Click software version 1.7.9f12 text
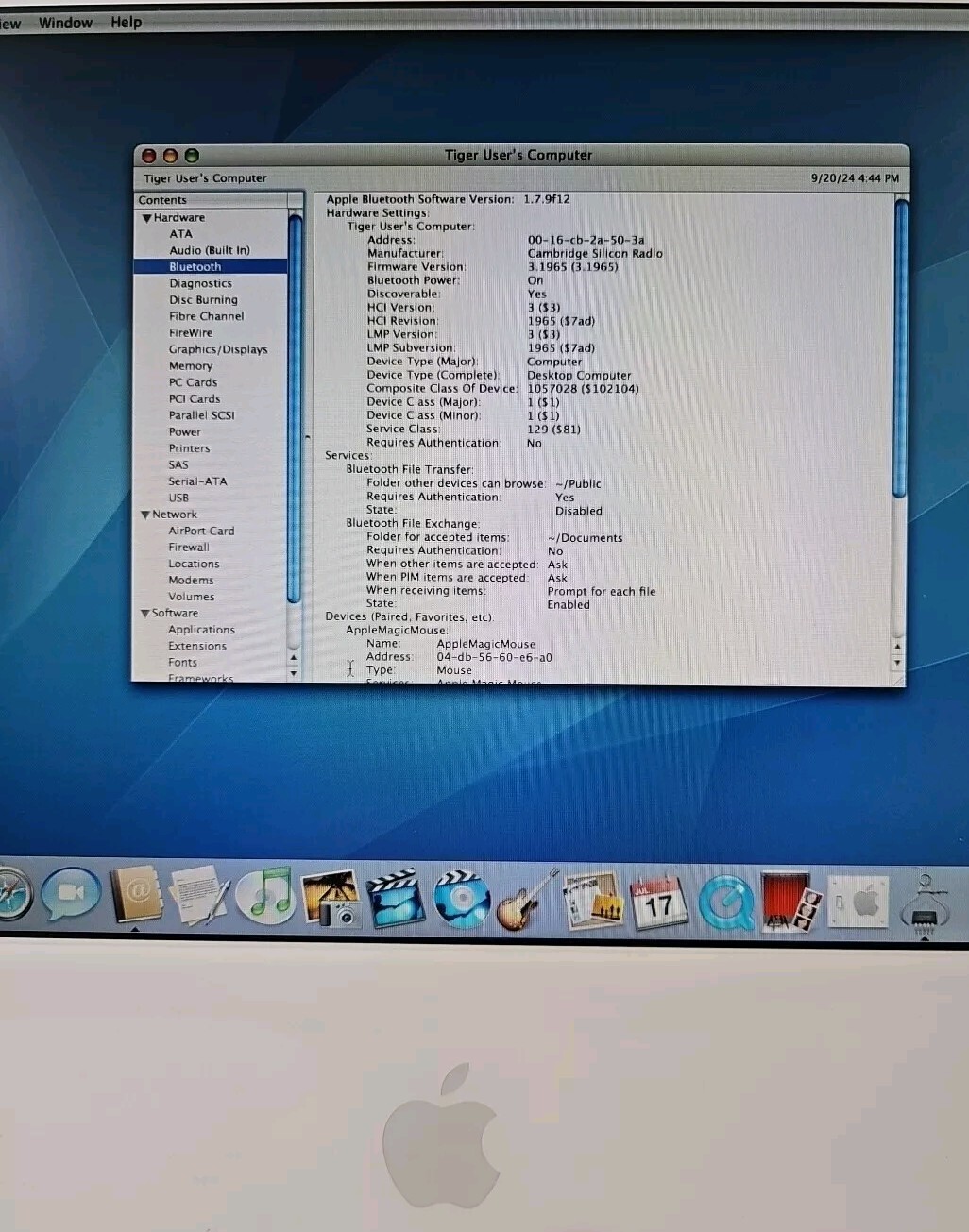Image resolution: width=969 pixels, height=1232 pixels. (547, 199)
